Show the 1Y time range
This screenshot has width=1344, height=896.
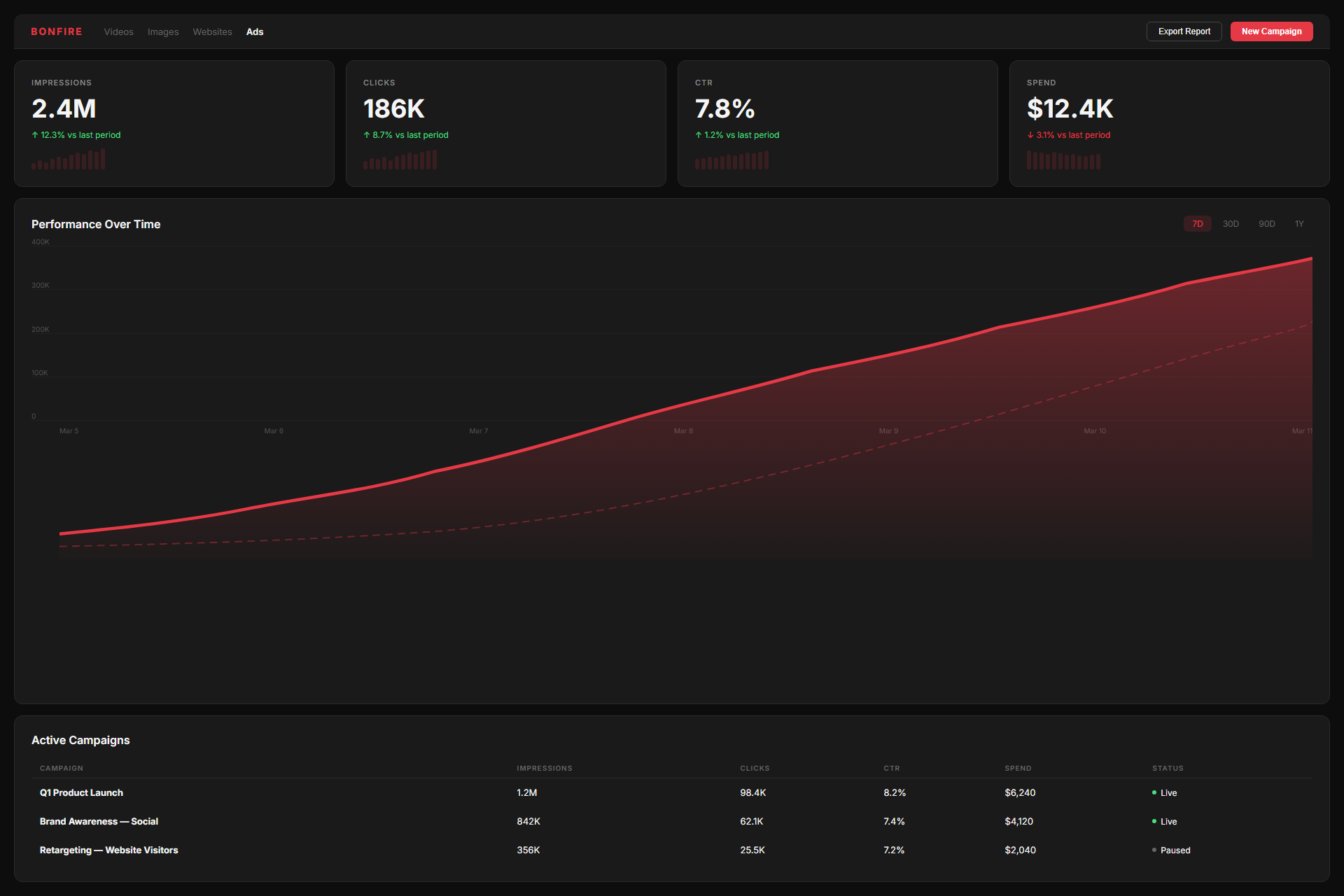click(1299, 224)
